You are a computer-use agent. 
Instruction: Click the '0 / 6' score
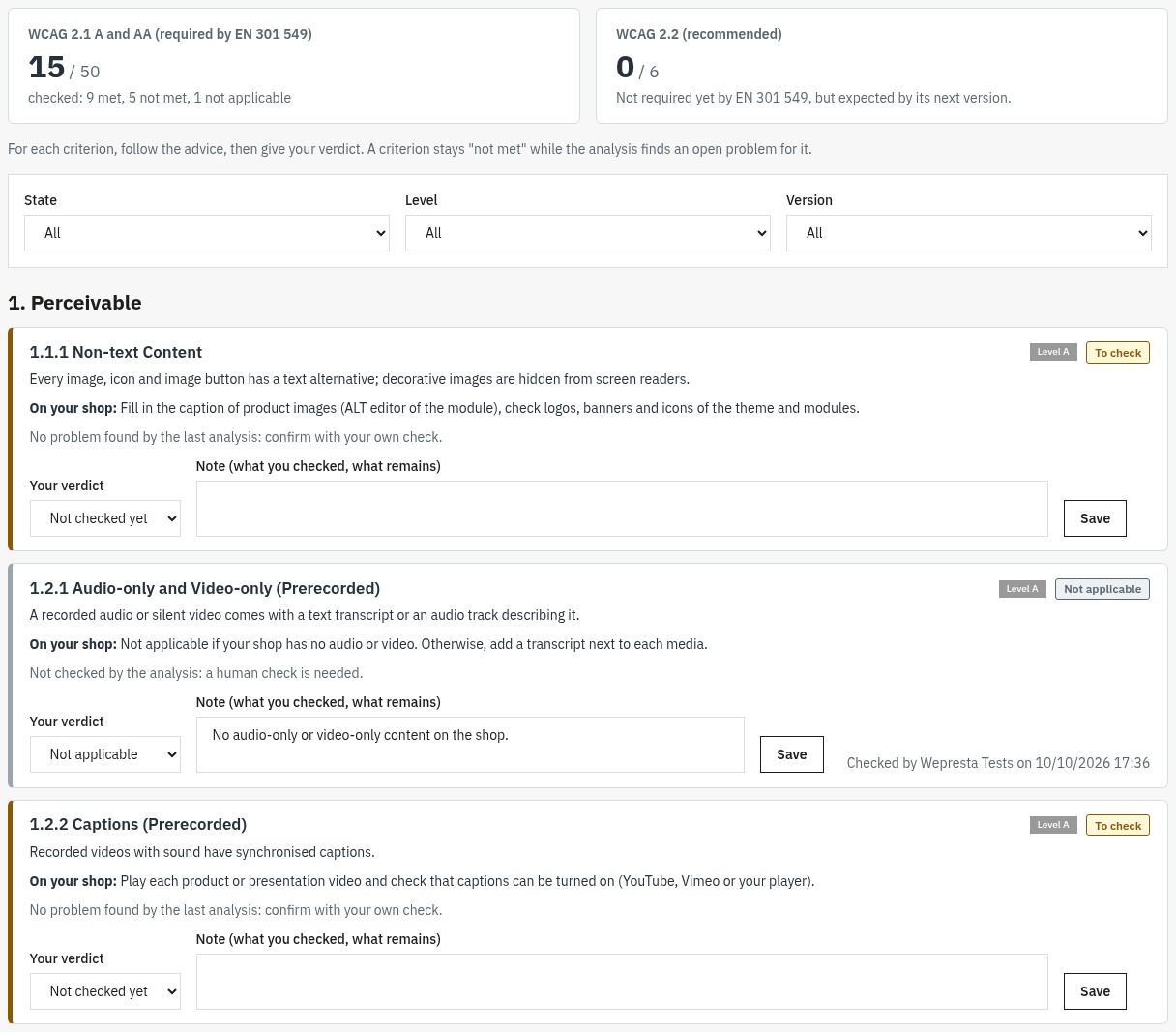tap(637, 68)
